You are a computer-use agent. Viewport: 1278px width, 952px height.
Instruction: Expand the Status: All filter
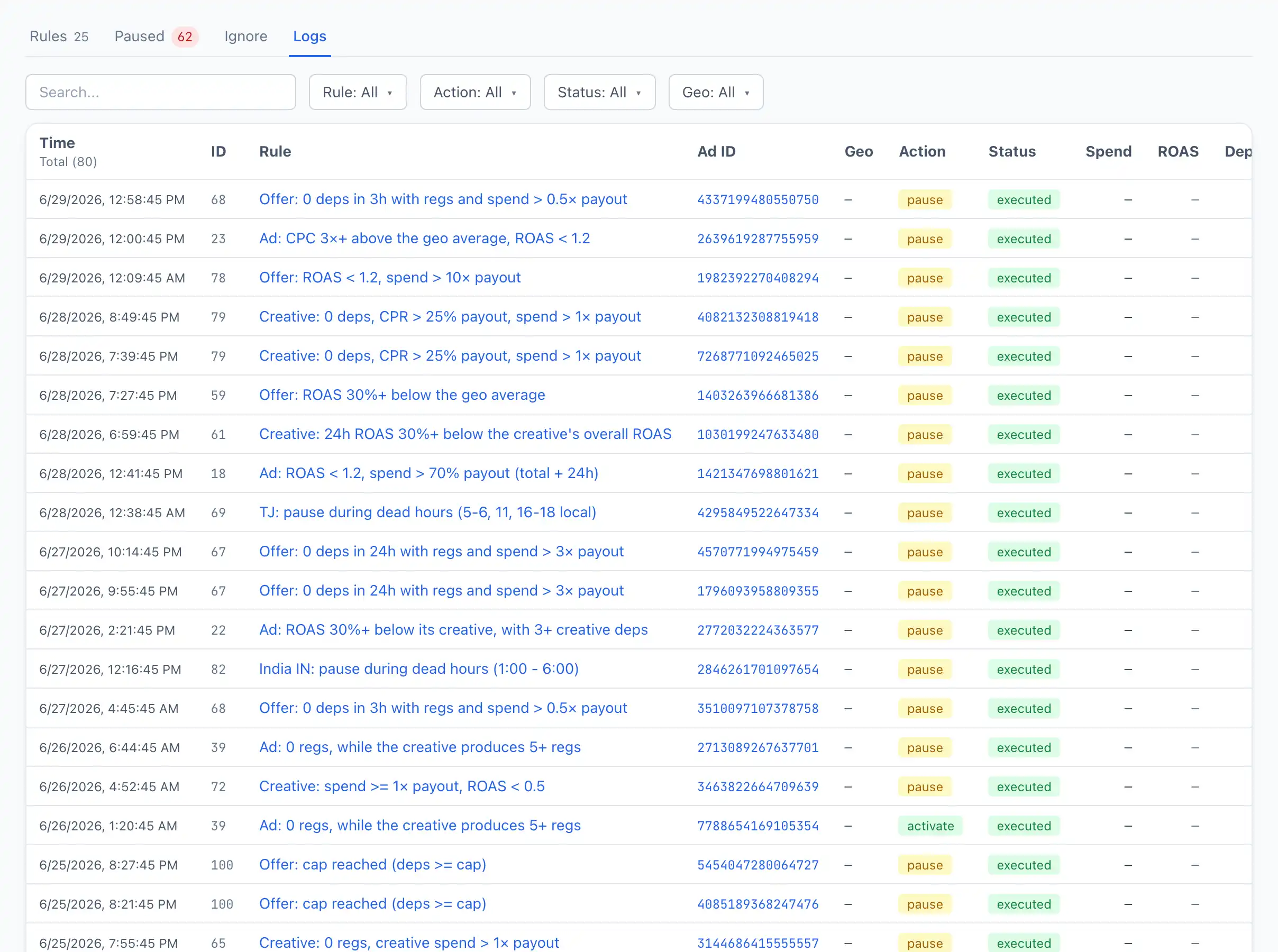click(600, 92)
